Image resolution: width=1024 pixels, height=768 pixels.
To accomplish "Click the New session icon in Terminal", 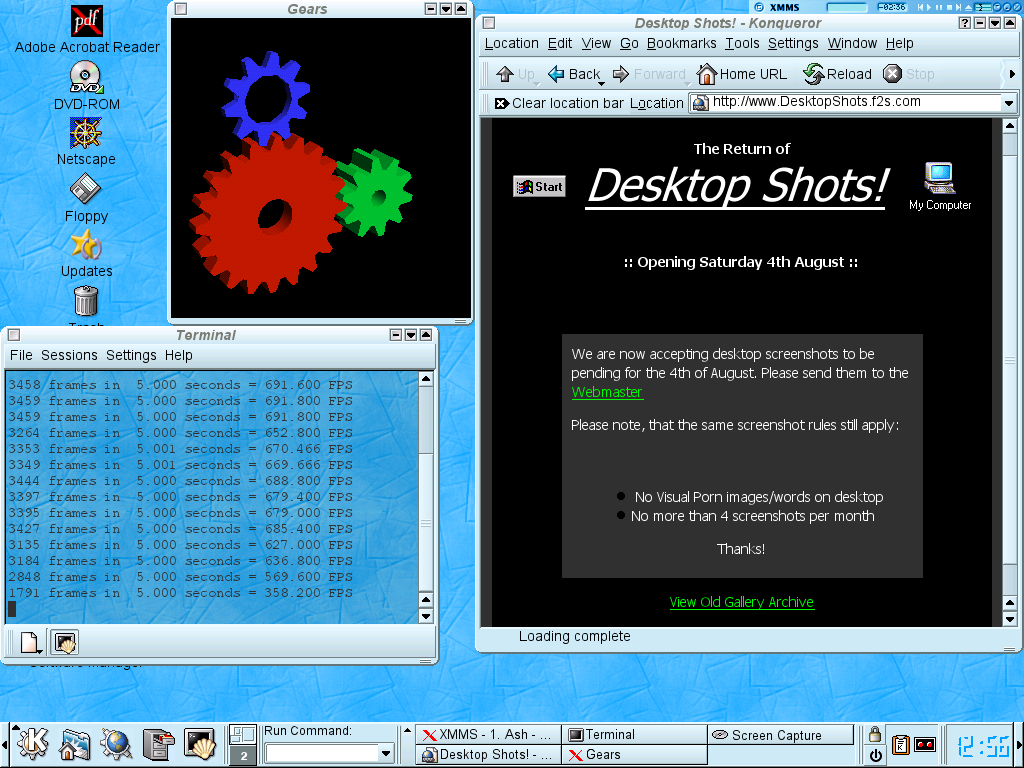I will 30,642.
